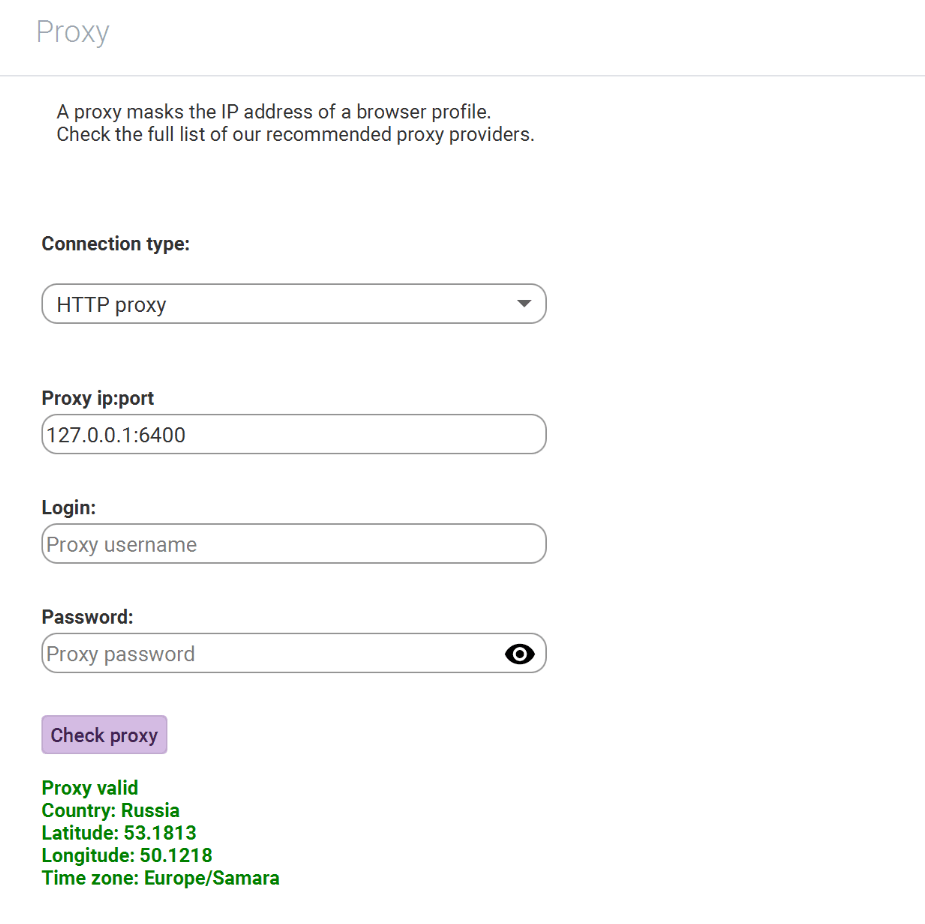Image resolution: width=925 pixels, height=924 pixels.
Task: Click the Connection type label
Action: [x=116, y=244]
